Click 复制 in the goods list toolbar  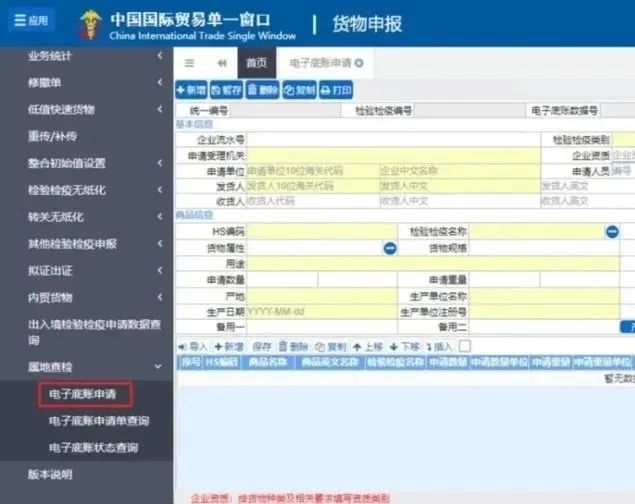click(x=330, y=347)
